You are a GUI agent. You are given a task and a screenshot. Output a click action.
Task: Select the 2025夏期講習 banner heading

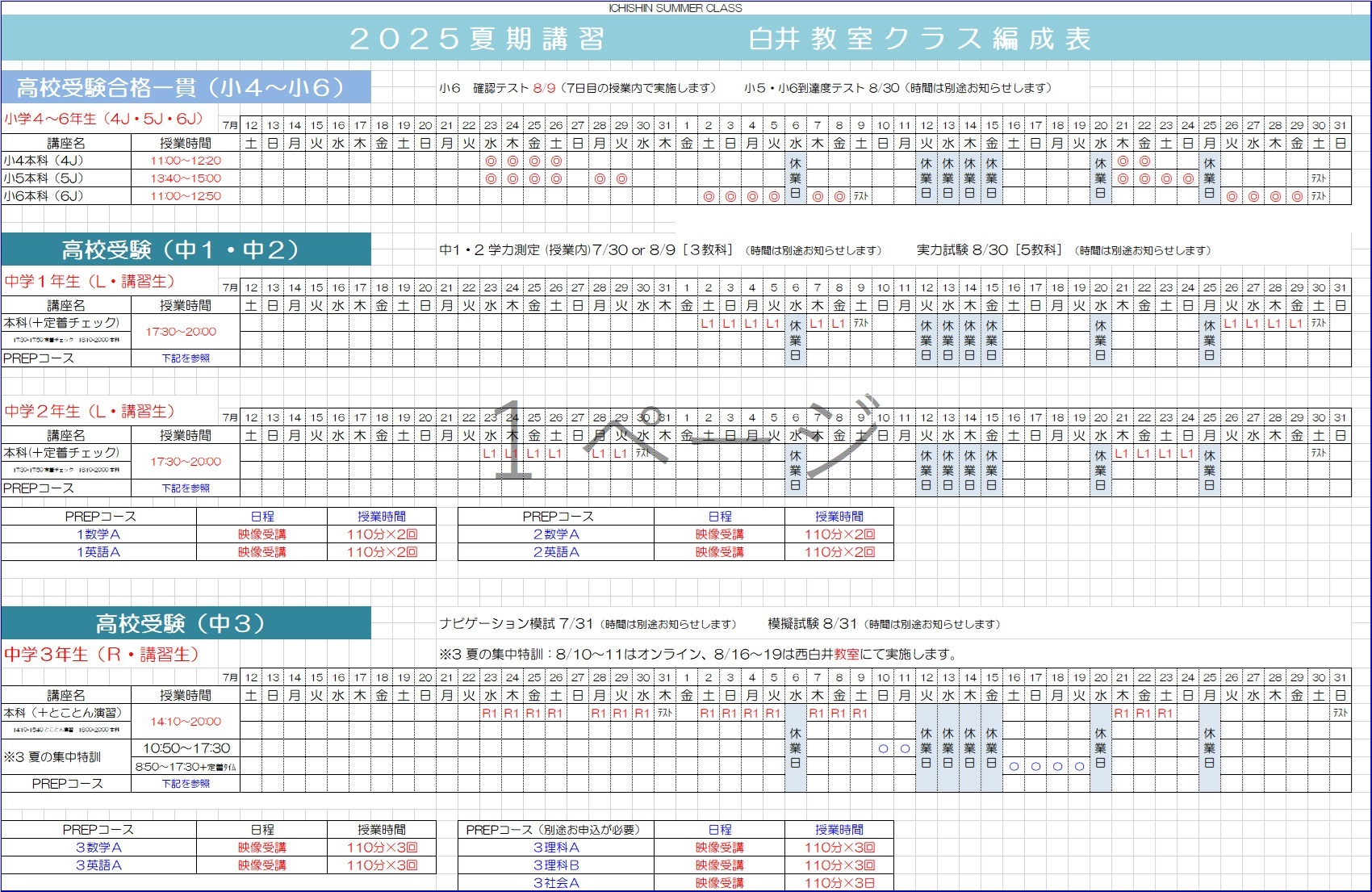coord(477,39)
